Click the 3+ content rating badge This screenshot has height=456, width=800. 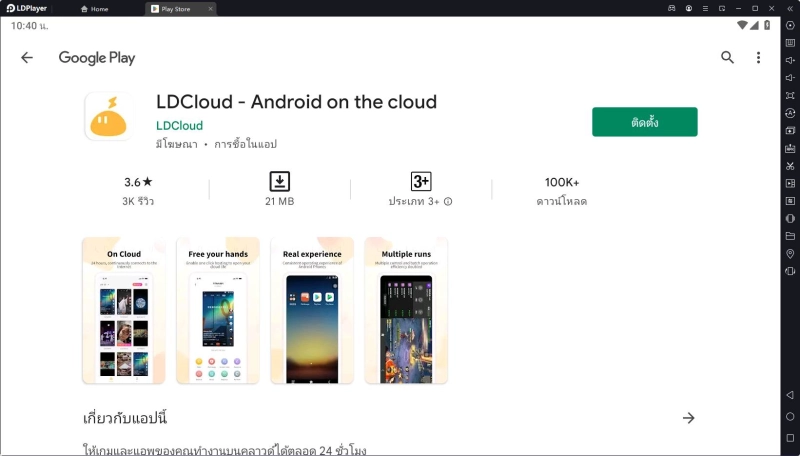point(421,181)
